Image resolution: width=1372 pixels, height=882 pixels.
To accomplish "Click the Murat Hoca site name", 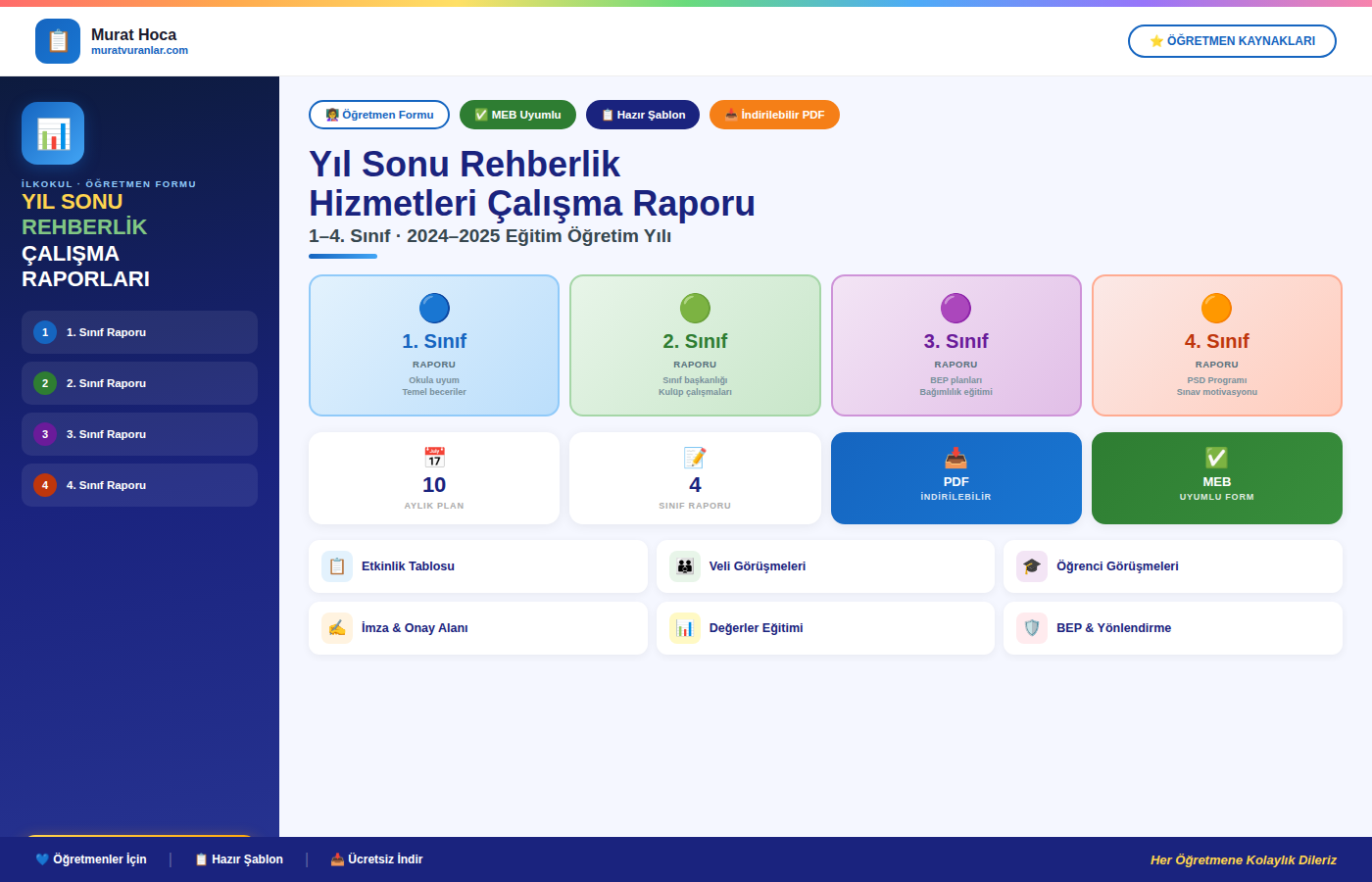I will pos(133,34).
